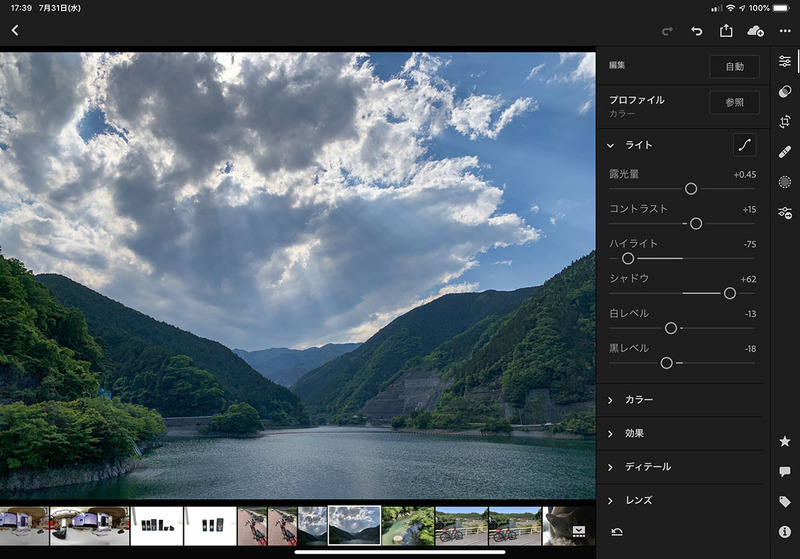The width and height of the screenshot is (800, 559).
Task: Click the undo arrow icon
Action: [x=696, y=32]
